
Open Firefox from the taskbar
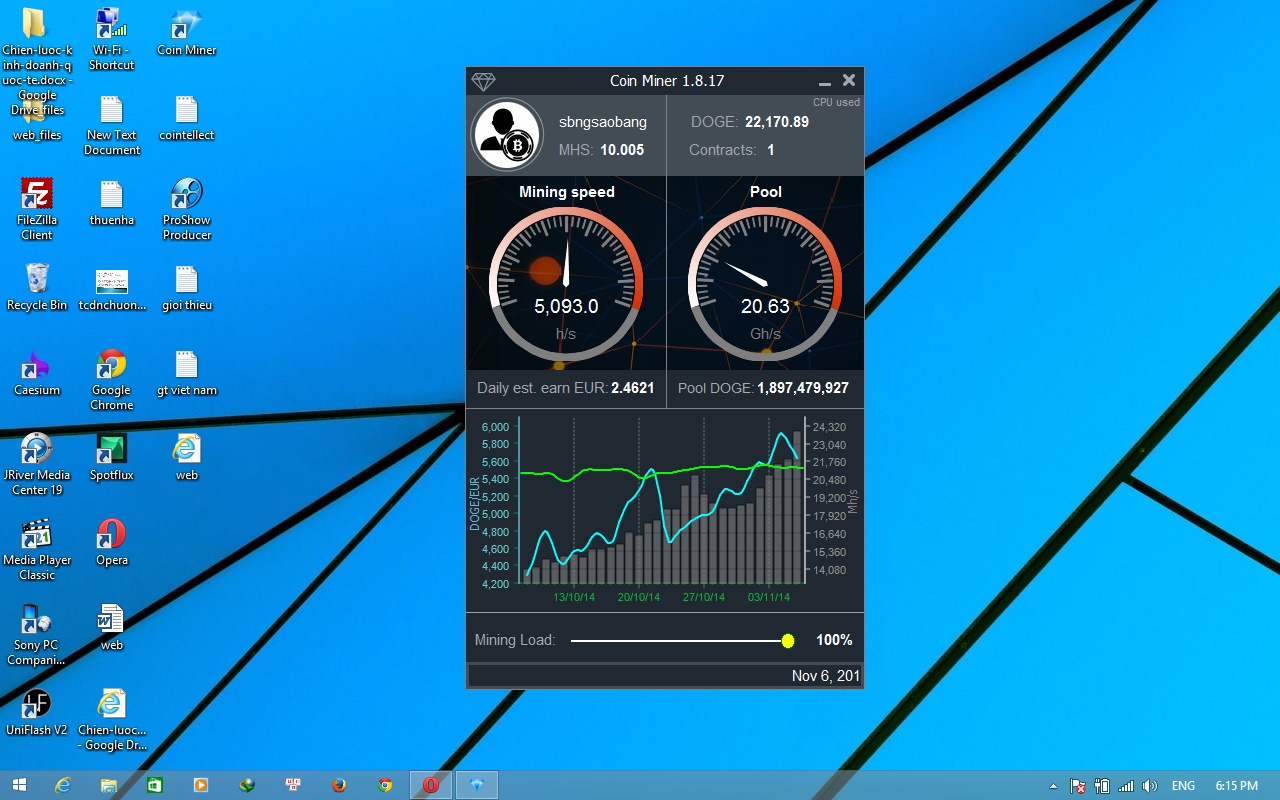339,786
